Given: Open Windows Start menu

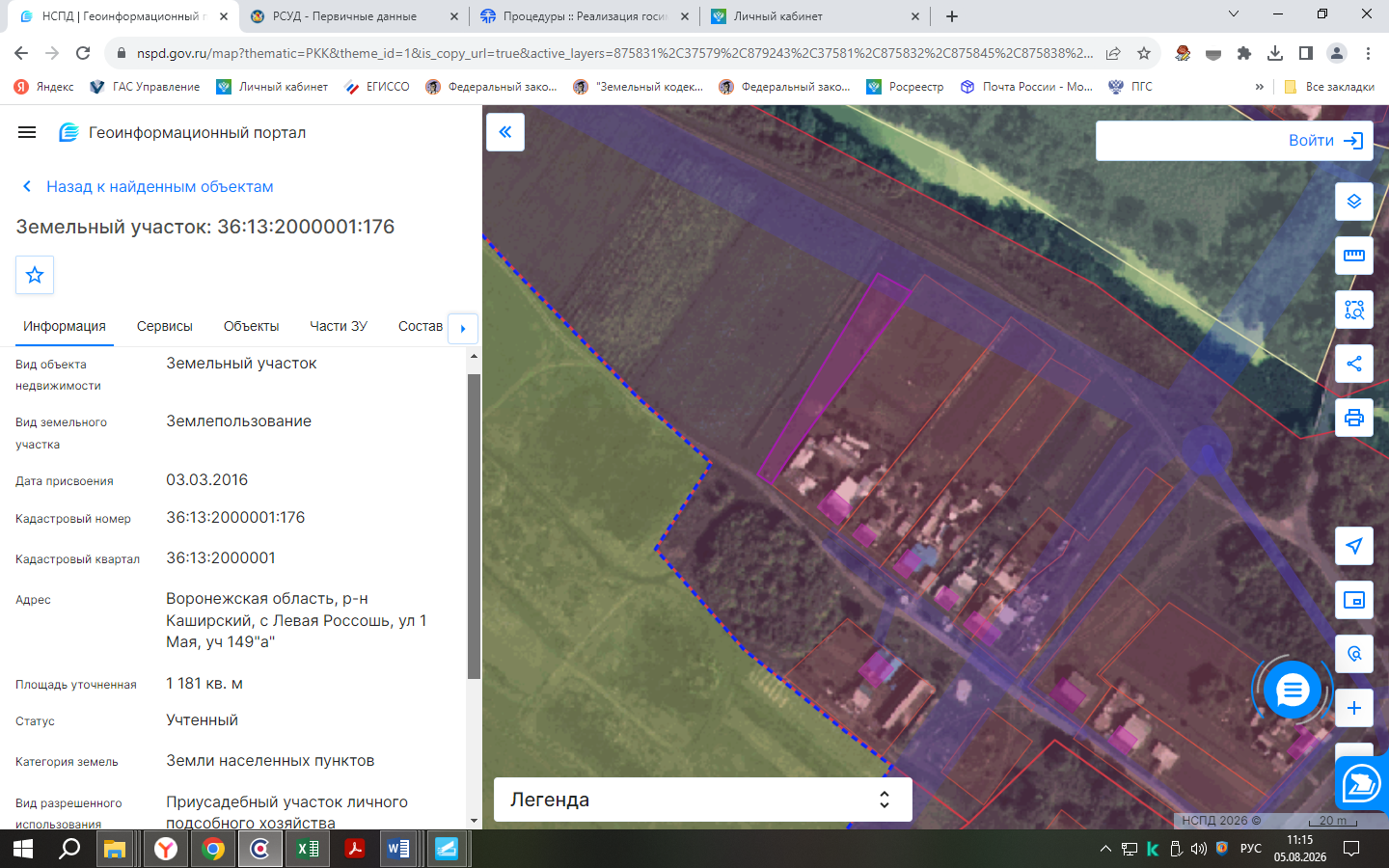Looking at the screenshot, I should pos(23,849).
